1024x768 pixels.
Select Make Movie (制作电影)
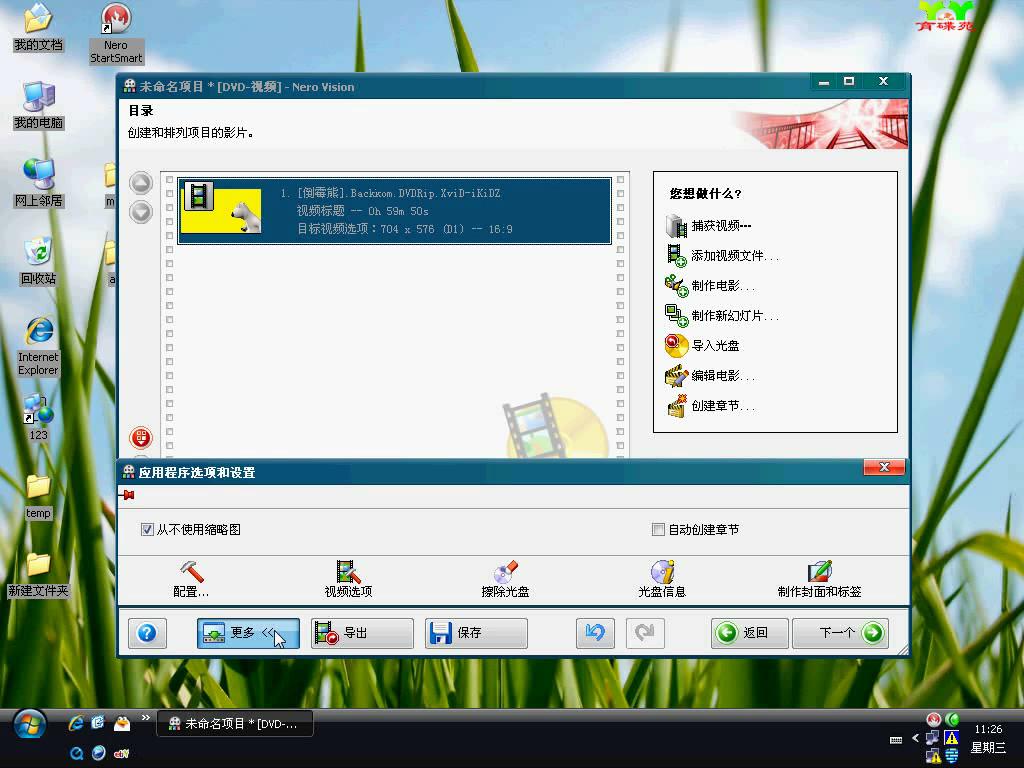click(x=710, y=286)
